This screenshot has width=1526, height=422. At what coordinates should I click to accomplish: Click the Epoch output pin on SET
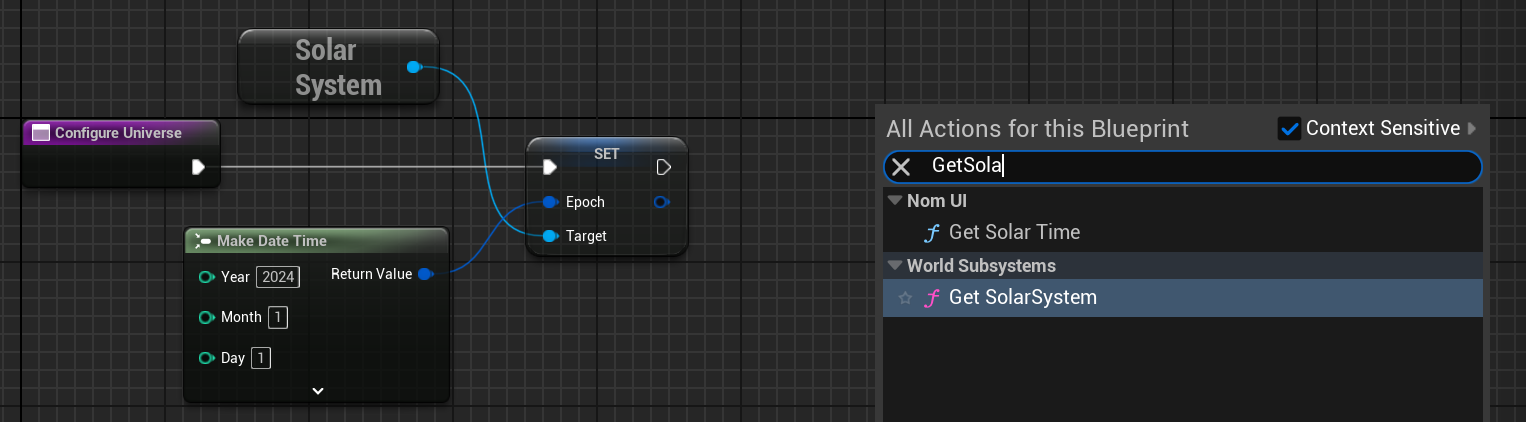[x=661, y=202]
